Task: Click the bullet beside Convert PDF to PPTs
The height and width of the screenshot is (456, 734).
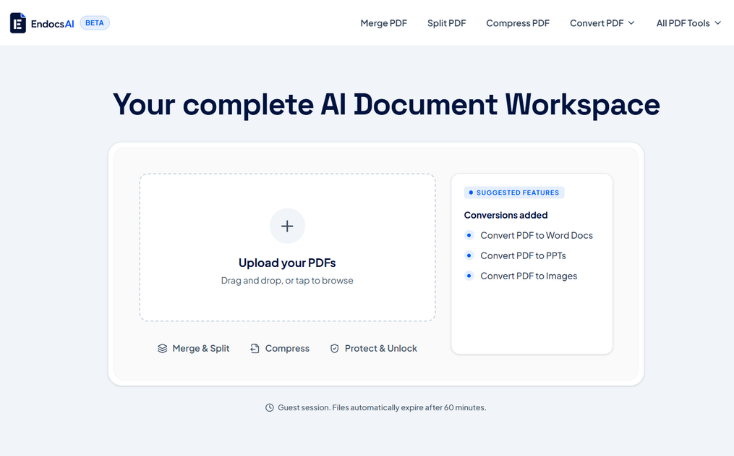Action: 469,255
